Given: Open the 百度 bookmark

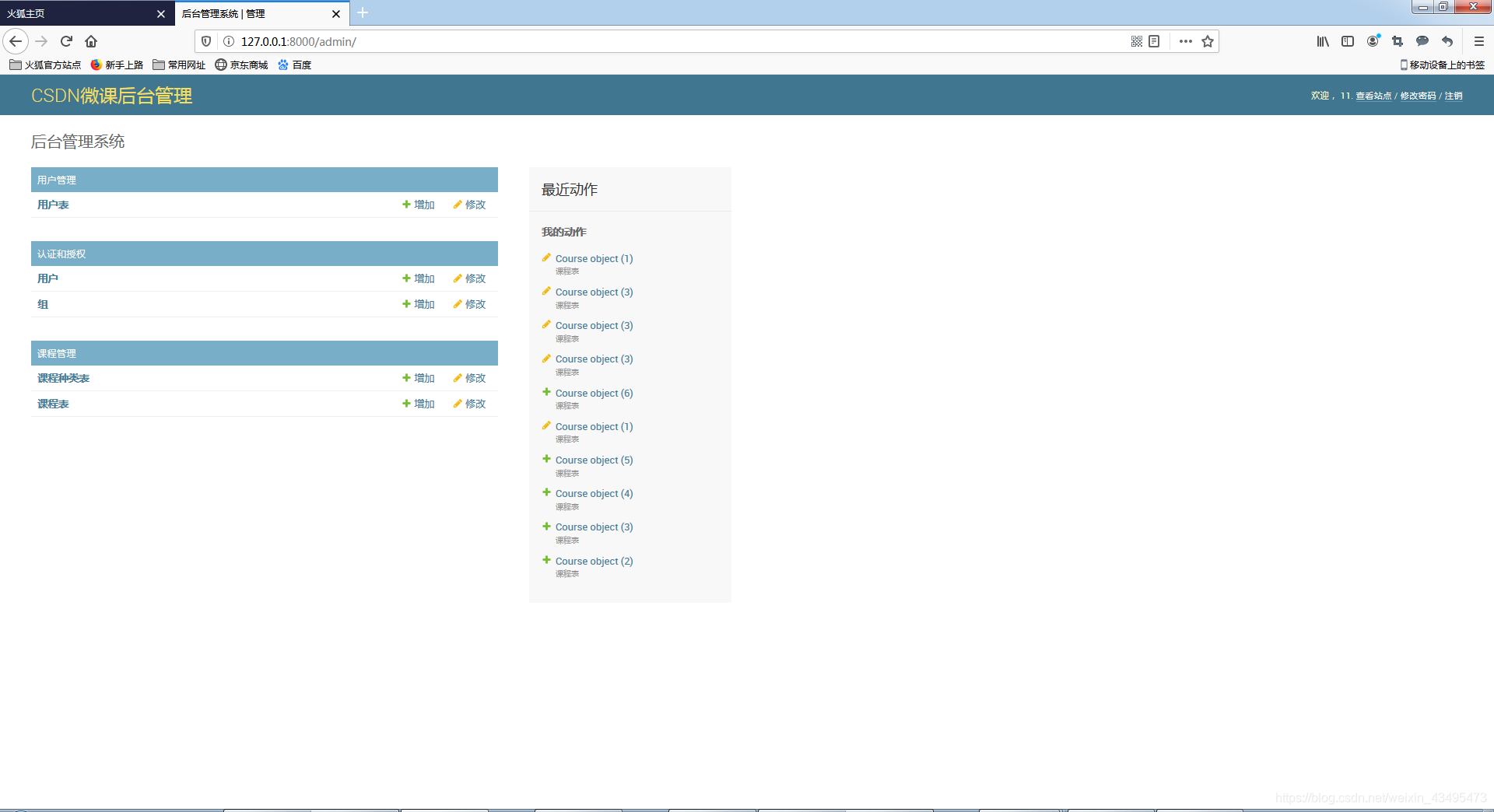Looking at the screenshot, I should click(295, 65).
